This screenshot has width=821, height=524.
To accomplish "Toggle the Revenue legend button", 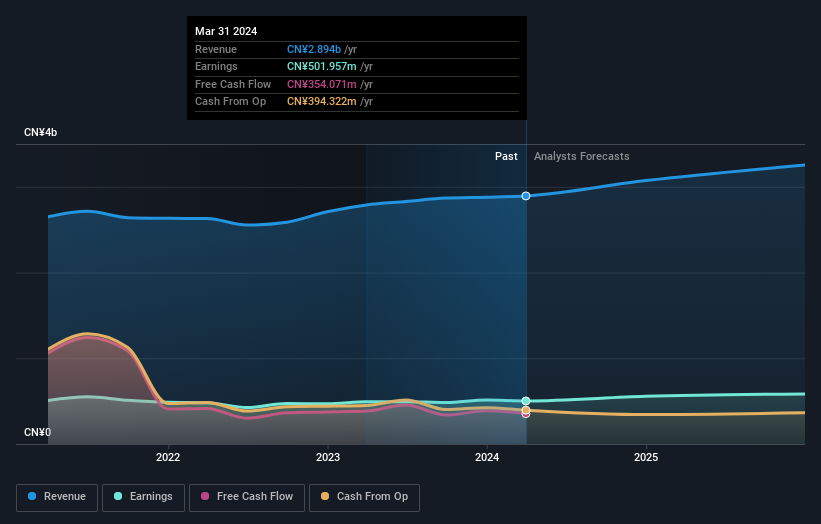I will point(57,497).
